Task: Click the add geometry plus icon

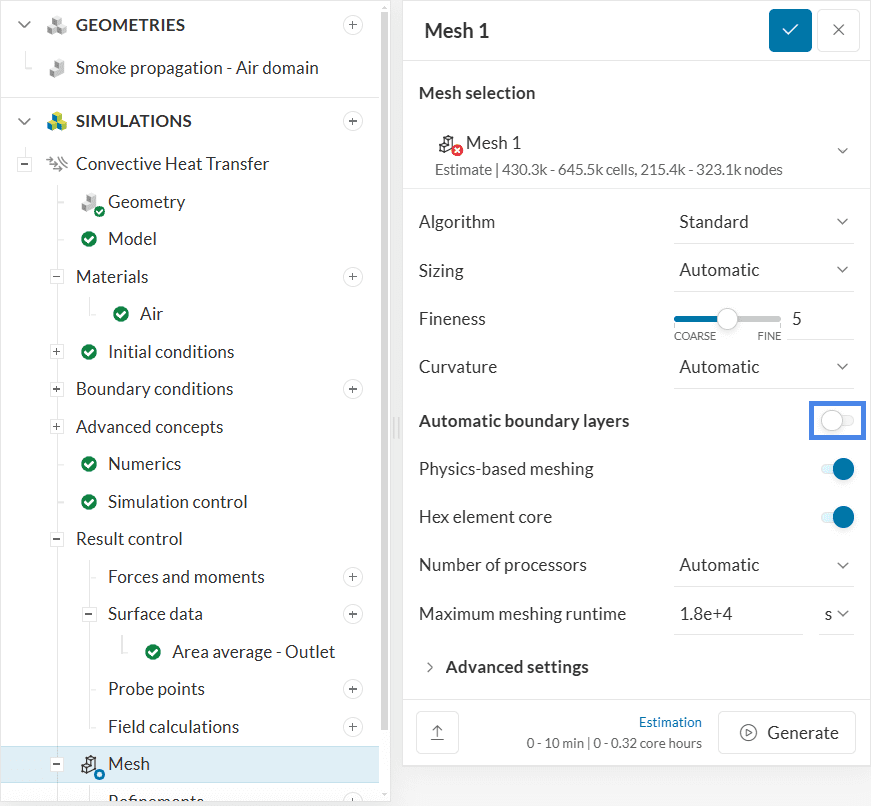Action: [352, 25]
